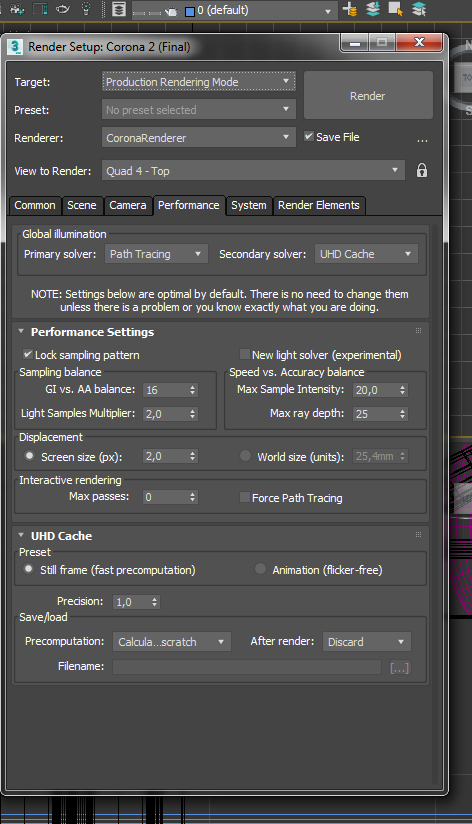
Task: Toggle the View to Render lock icon
Action: pyautogui.click(x=422, y=170)
